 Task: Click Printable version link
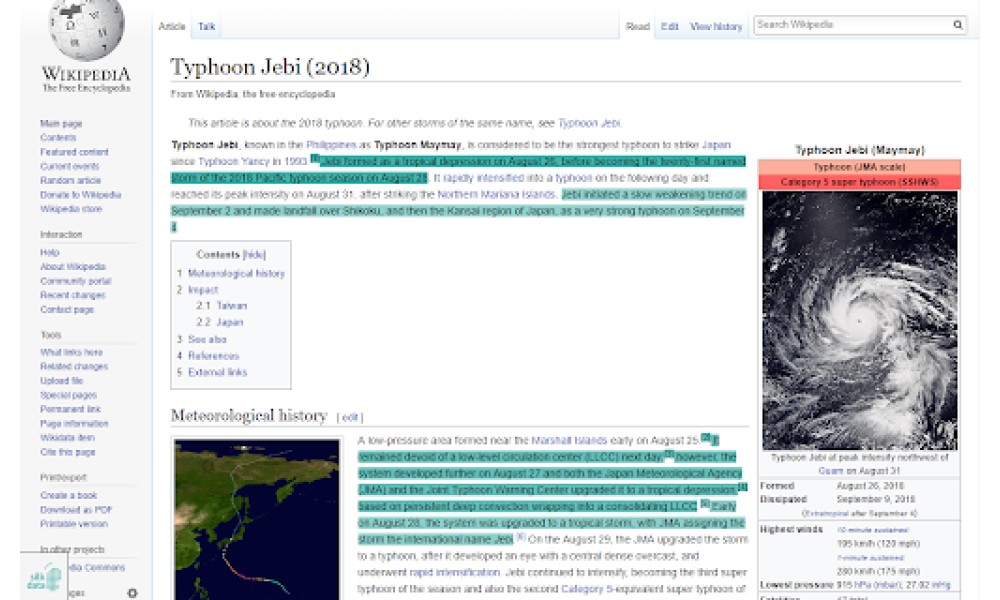73,524
